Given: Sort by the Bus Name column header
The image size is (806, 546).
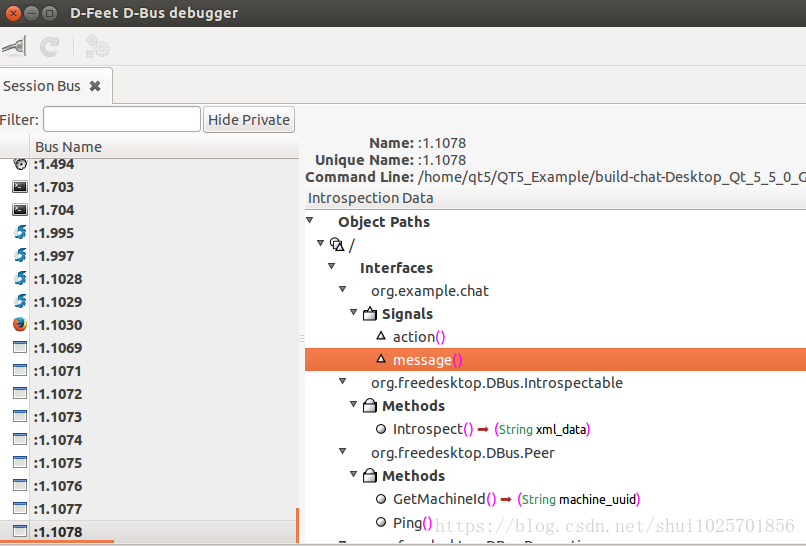Looking at the screenshot, I should click(x=164, y=147).
